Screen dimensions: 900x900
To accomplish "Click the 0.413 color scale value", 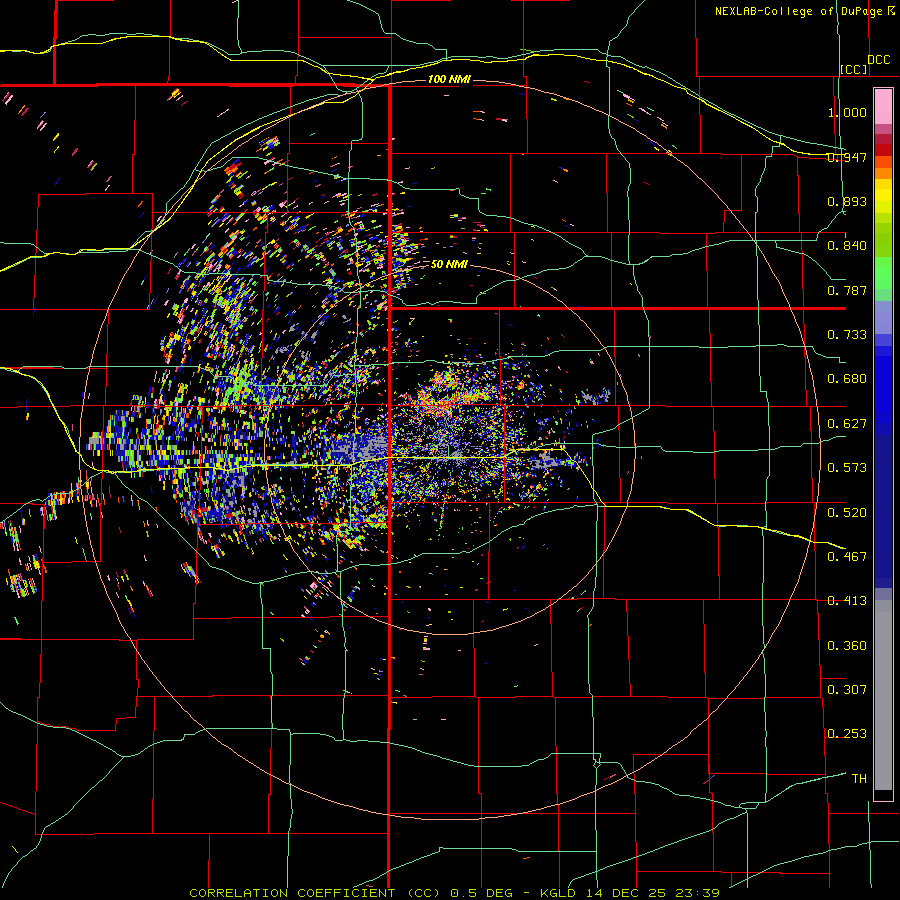I will [847, 601].
